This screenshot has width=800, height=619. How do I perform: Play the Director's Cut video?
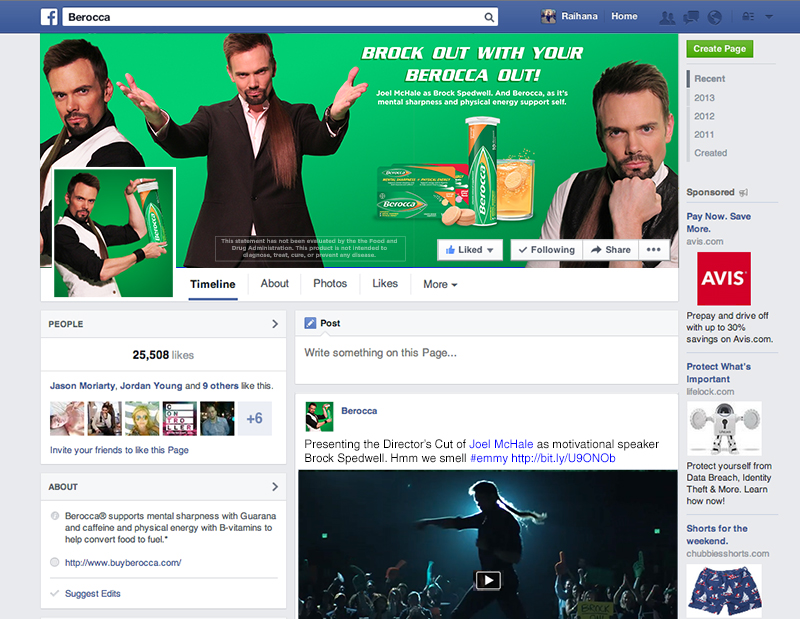pyautogui.click(x=488, y=580)
